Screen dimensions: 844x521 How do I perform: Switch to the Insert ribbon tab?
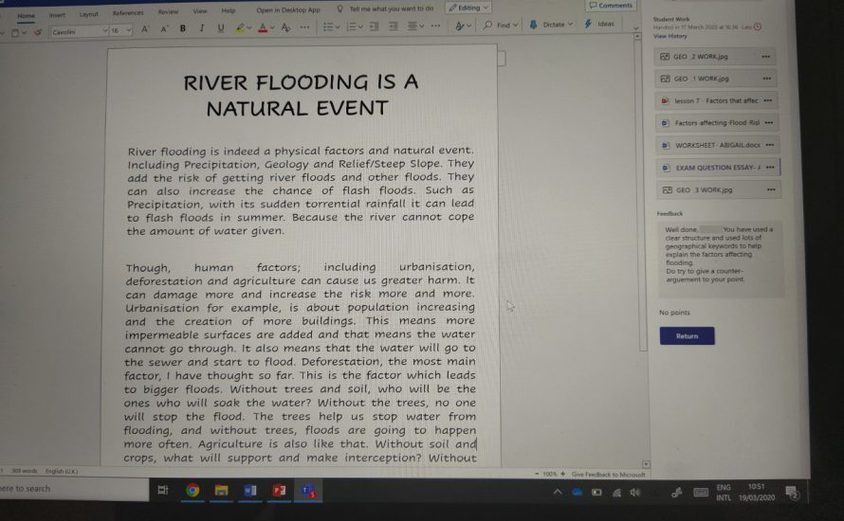57,15
